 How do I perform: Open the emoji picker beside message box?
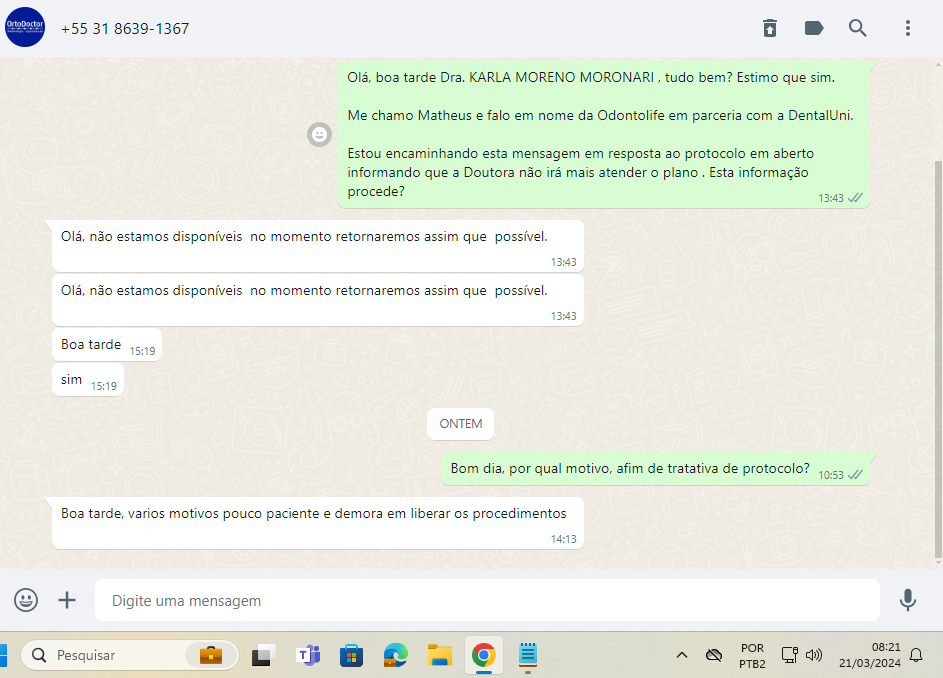[x=26, y=600]
